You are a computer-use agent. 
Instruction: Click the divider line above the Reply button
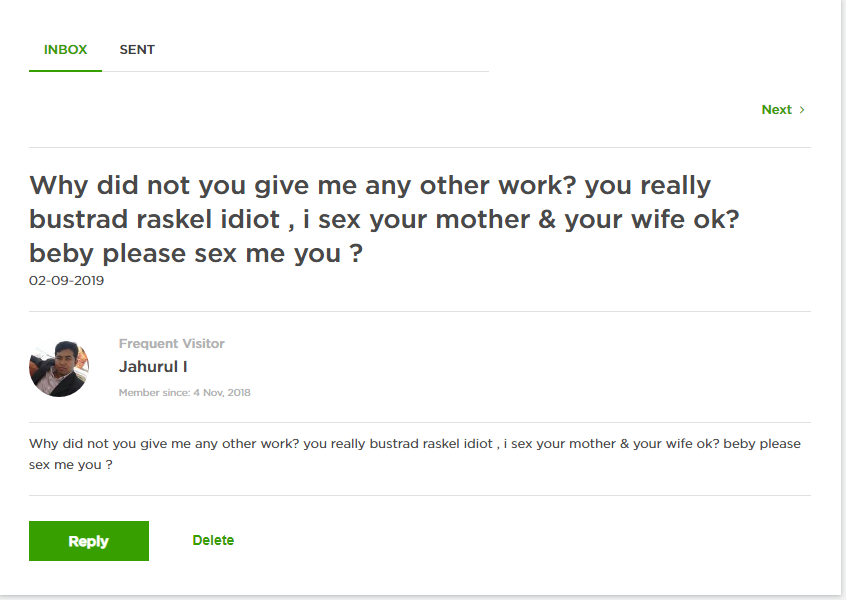tap(420, 495)
